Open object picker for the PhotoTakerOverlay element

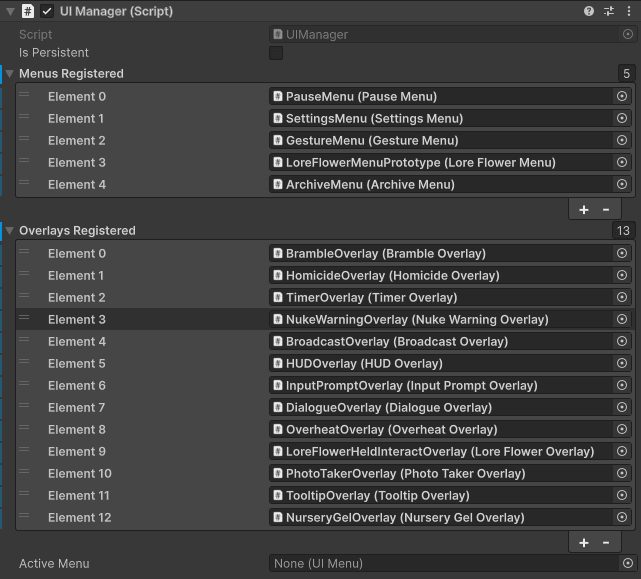click(622, 473)
